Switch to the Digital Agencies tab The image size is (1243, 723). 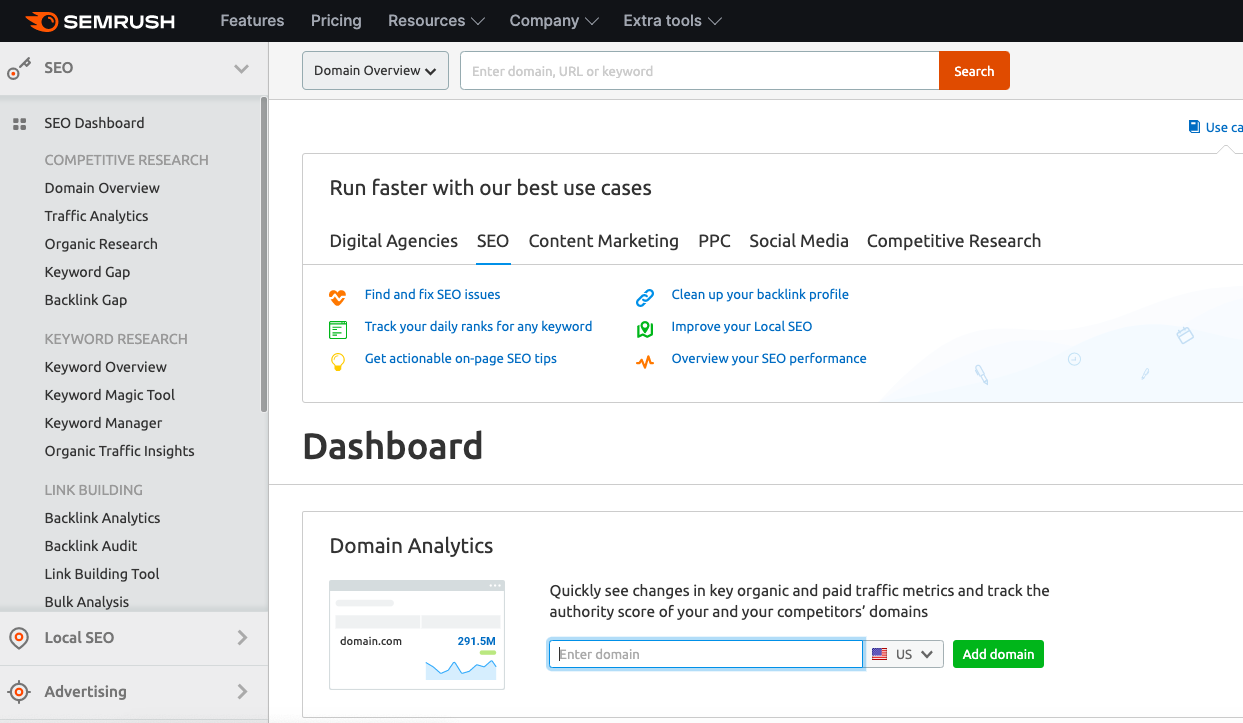click(x=394, y=241)
